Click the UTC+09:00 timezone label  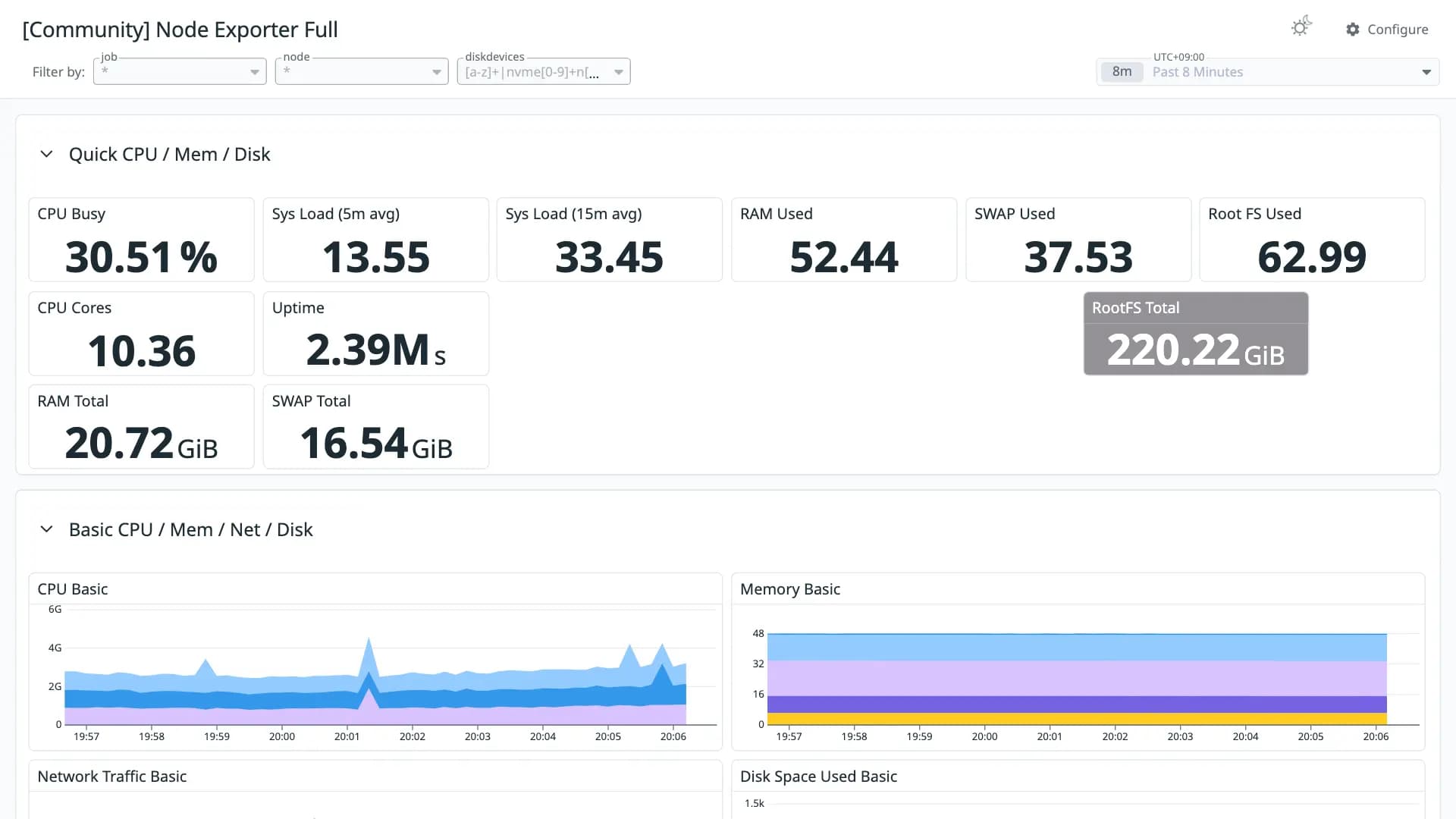click(1178, 57)
